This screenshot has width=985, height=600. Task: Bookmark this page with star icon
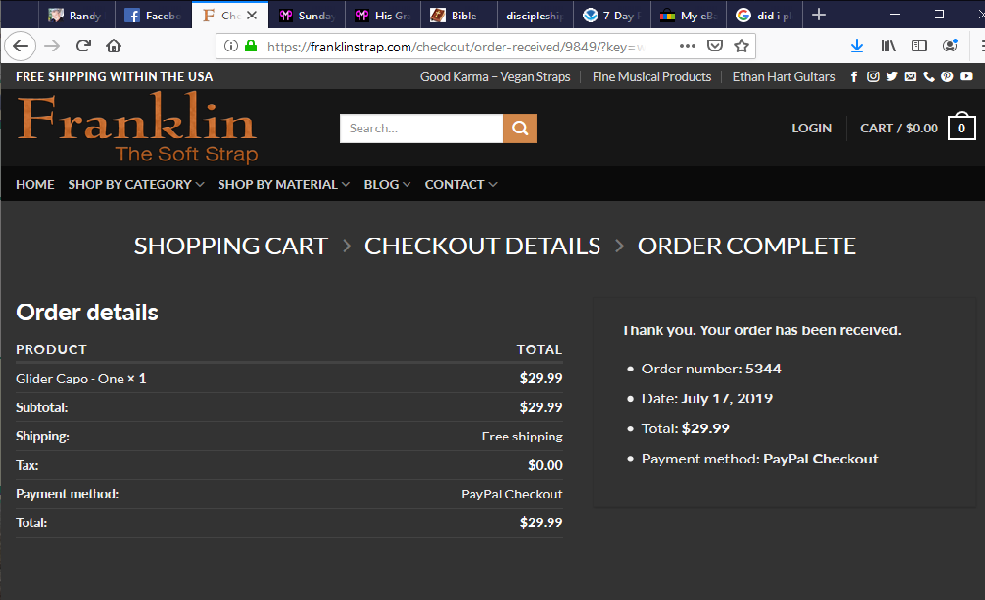[741, 46]
